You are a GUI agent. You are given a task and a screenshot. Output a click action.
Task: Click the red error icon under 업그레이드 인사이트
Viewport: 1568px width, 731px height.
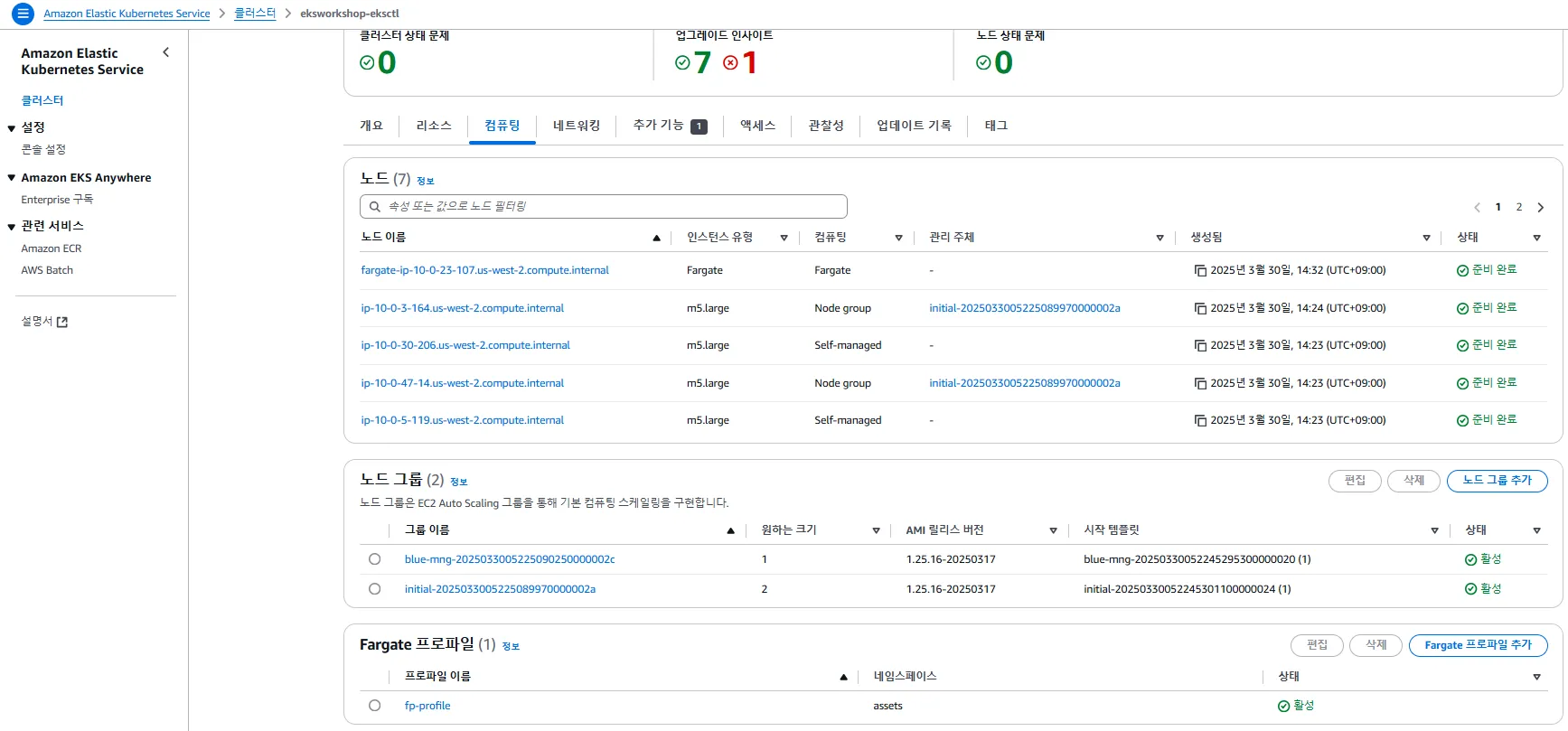pos(730,62)
